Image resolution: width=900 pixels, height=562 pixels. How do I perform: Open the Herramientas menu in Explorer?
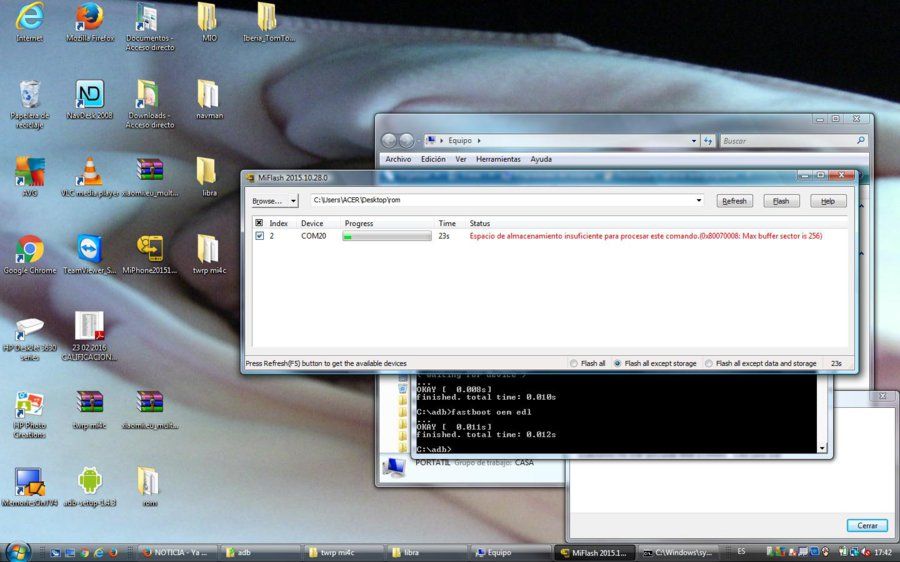(x=498, y=159)
